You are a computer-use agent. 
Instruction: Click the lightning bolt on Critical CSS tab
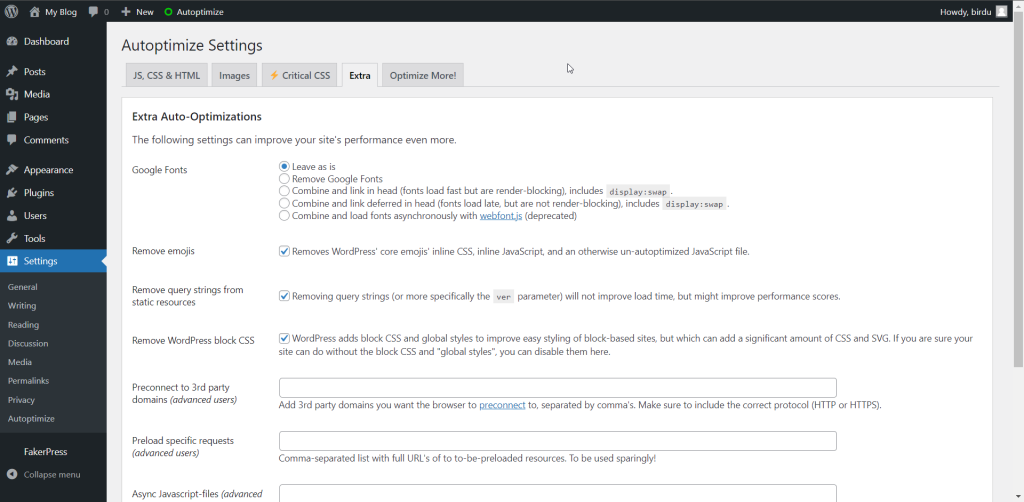click(274, 75)
